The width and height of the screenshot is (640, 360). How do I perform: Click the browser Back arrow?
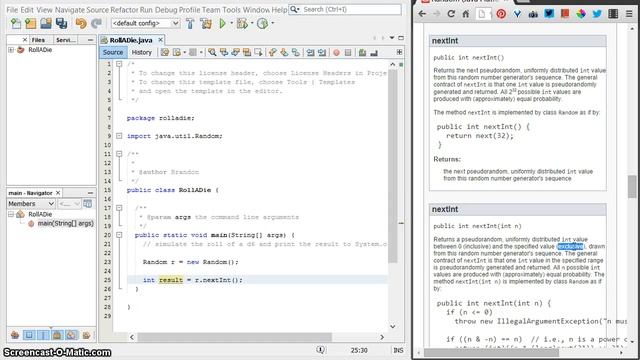pos(422,14)
